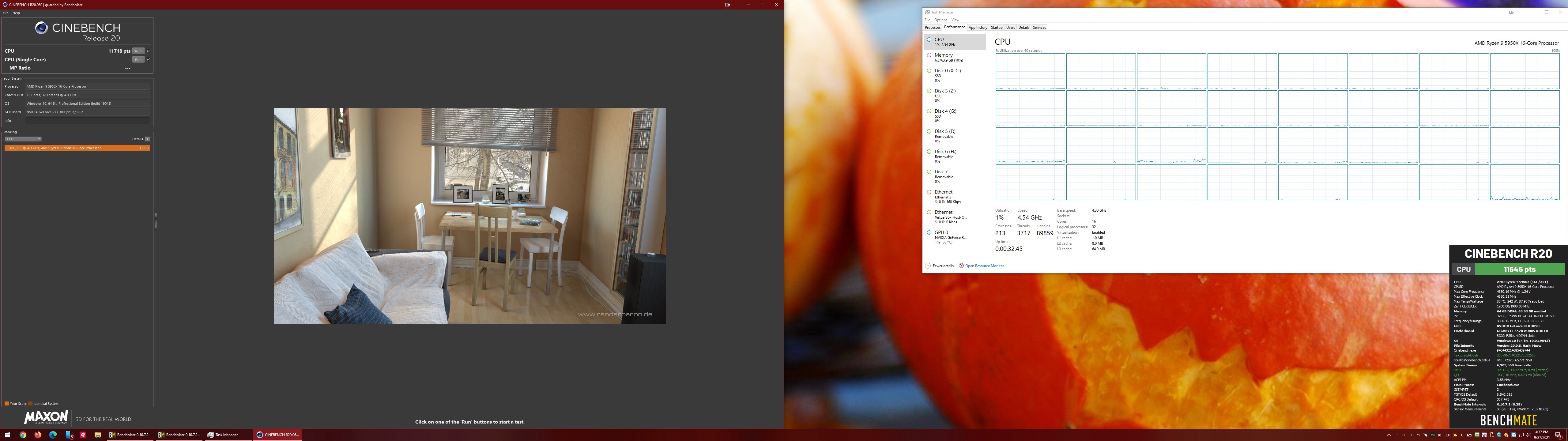Click NVIDIA tray icon
Image resolution: width=1568 pixels, height=441 pixels.
click(1433, 435)
